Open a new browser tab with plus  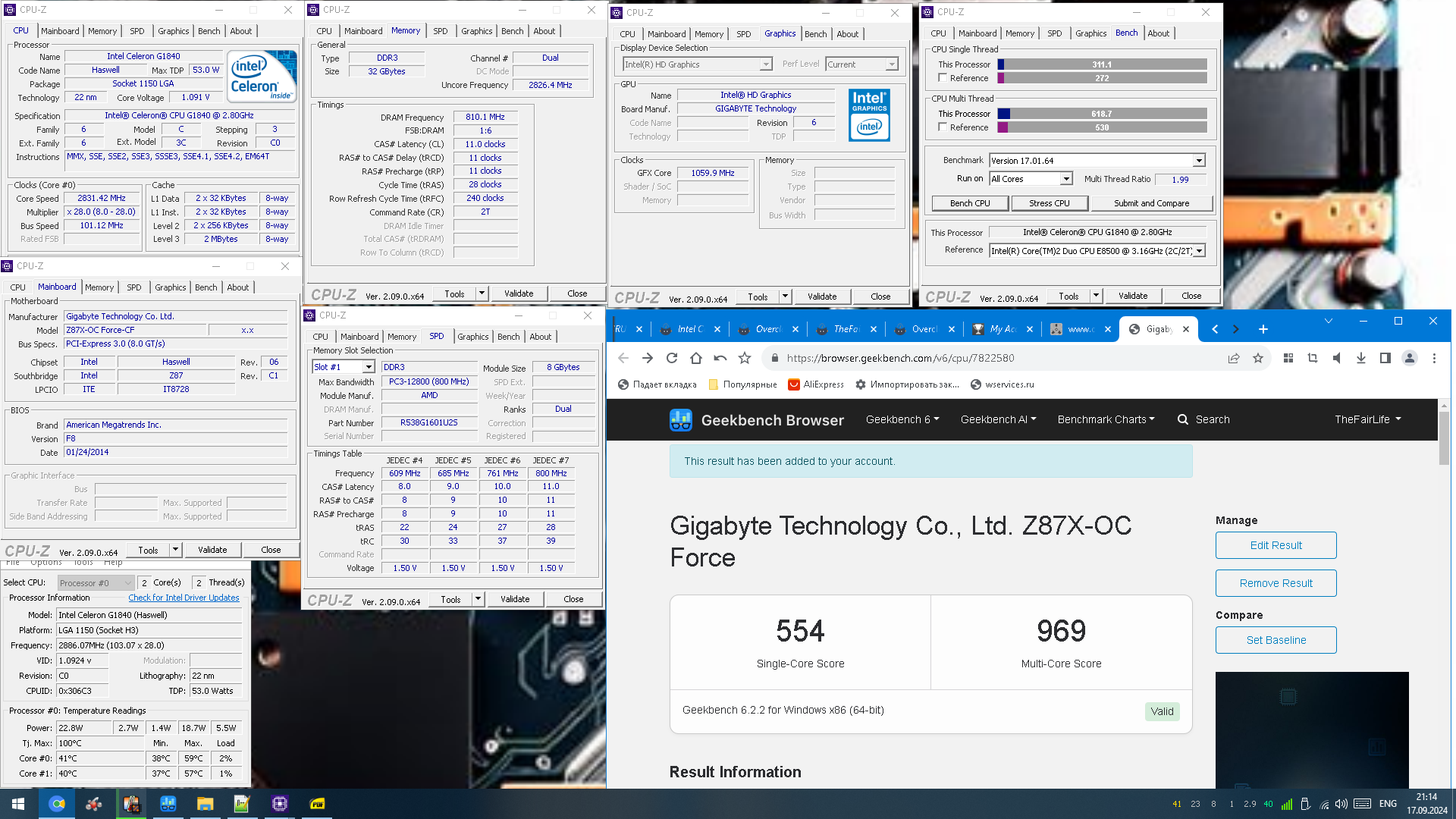(x=1263, y=329)
